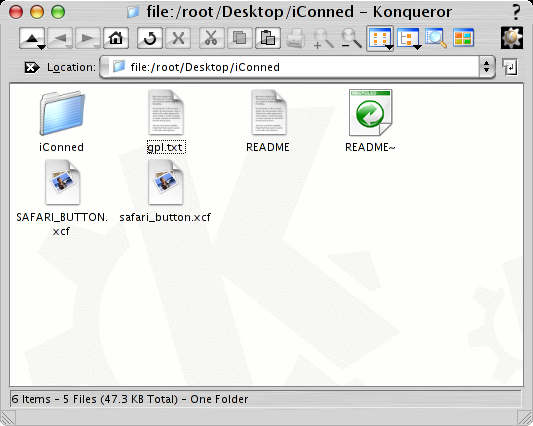Print the current view
533x426 pixels.
click(x=295, y=38)
